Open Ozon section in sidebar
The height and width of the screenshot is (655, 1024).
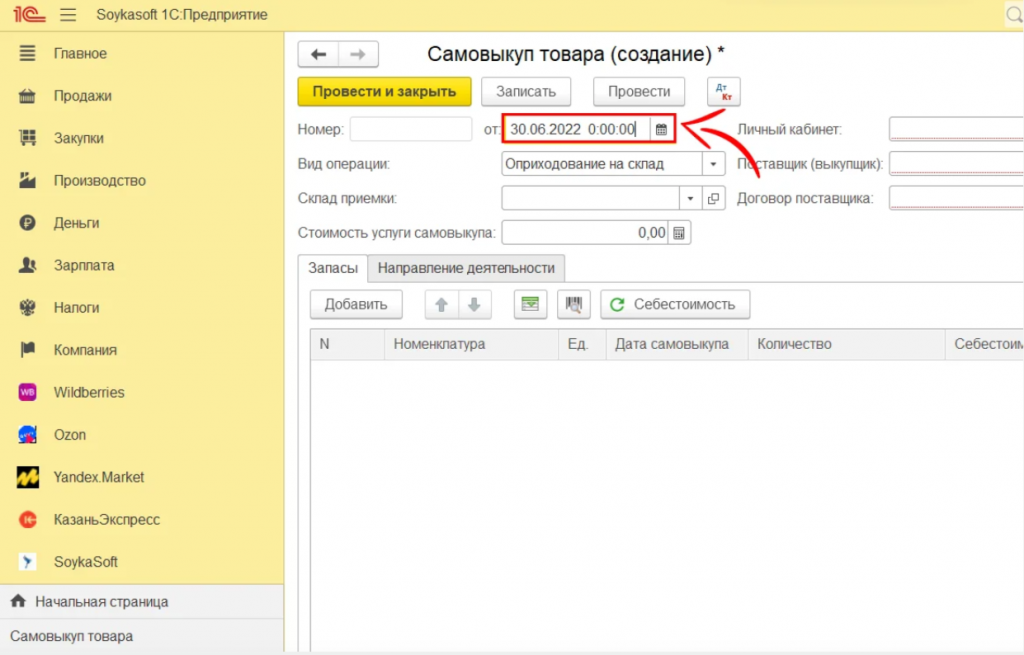(70, 435)
